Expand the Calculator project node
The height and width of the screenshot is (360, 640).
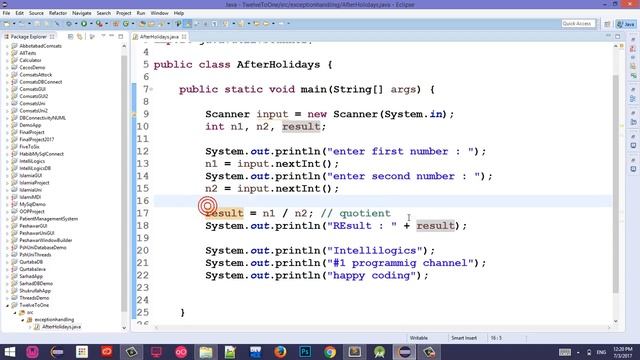pos(7,60)
